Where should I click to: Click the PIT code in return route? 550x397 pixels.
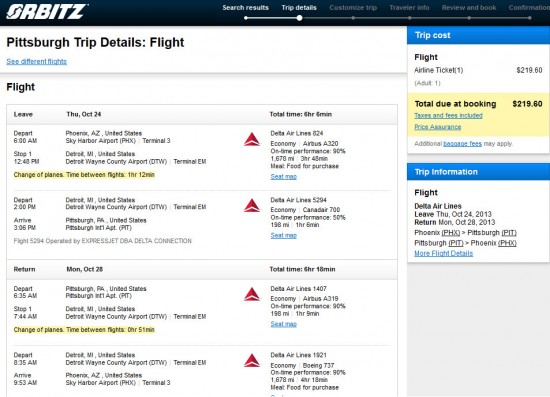click(x=456, y=243)
